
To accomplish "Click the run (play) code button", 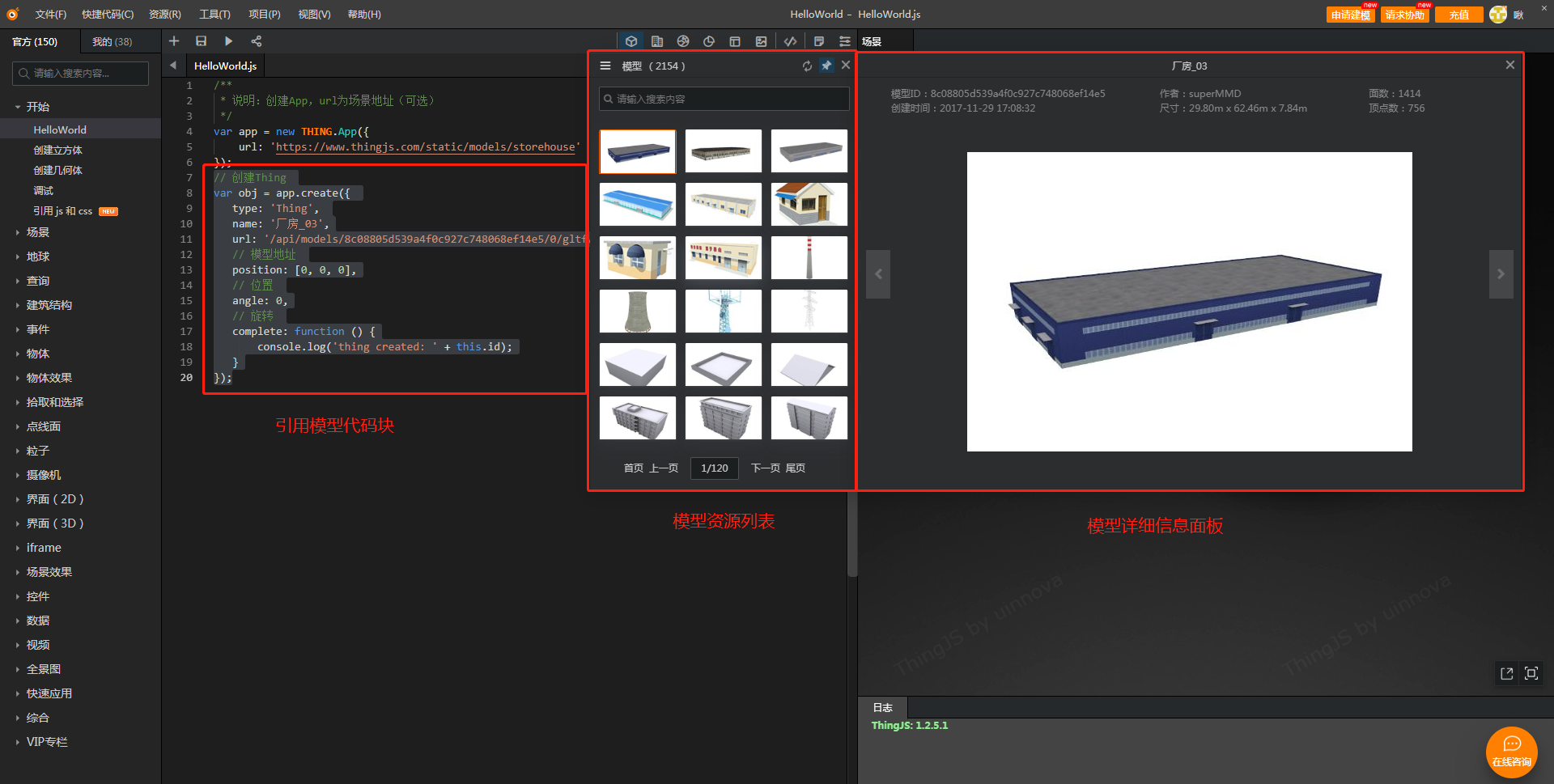I will click(228, 41).
